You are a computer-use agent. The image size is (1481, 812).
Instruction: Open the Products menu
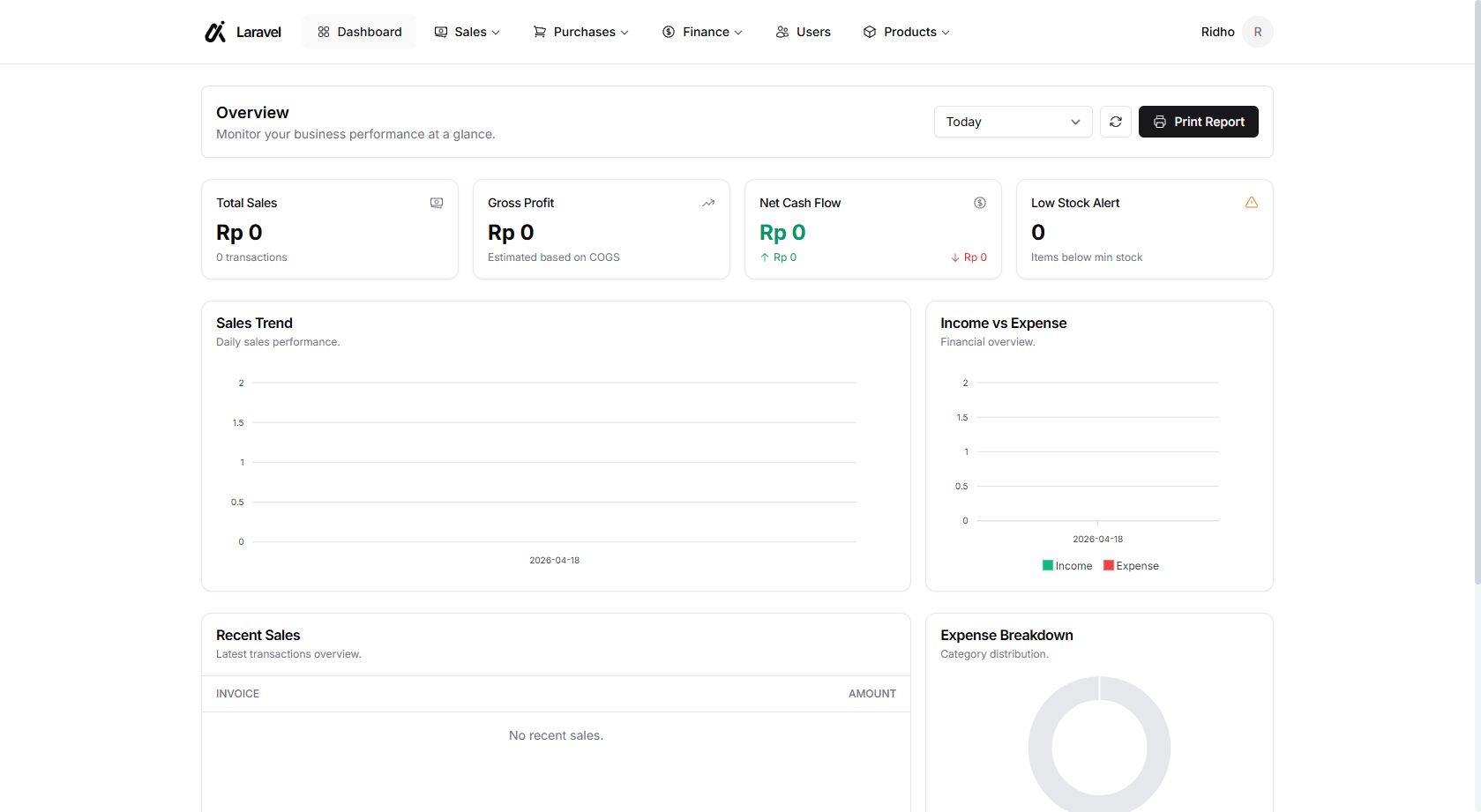click(x=907, y=32)
